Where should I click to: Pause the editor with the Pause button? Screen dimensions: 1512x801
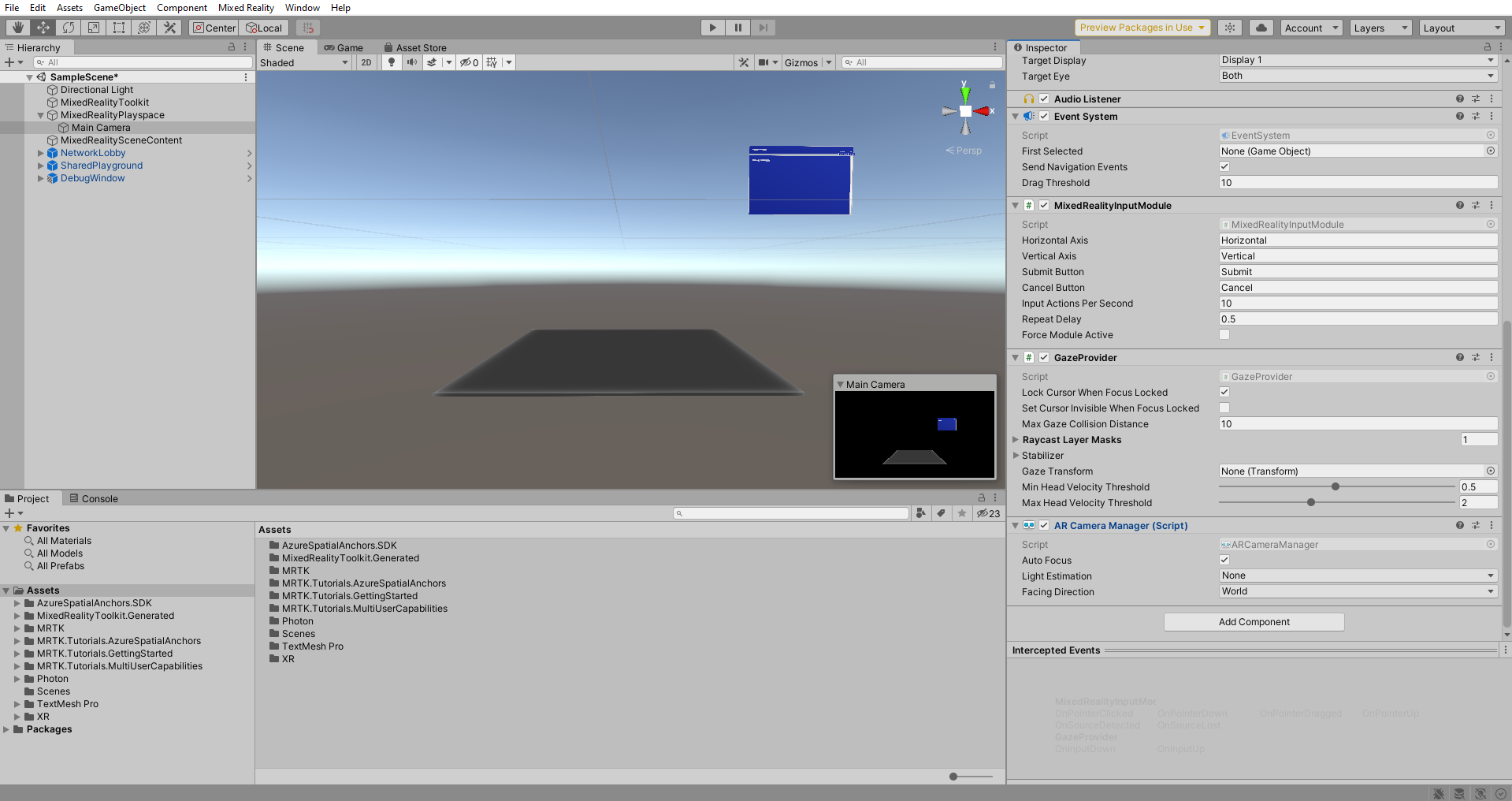737,27
